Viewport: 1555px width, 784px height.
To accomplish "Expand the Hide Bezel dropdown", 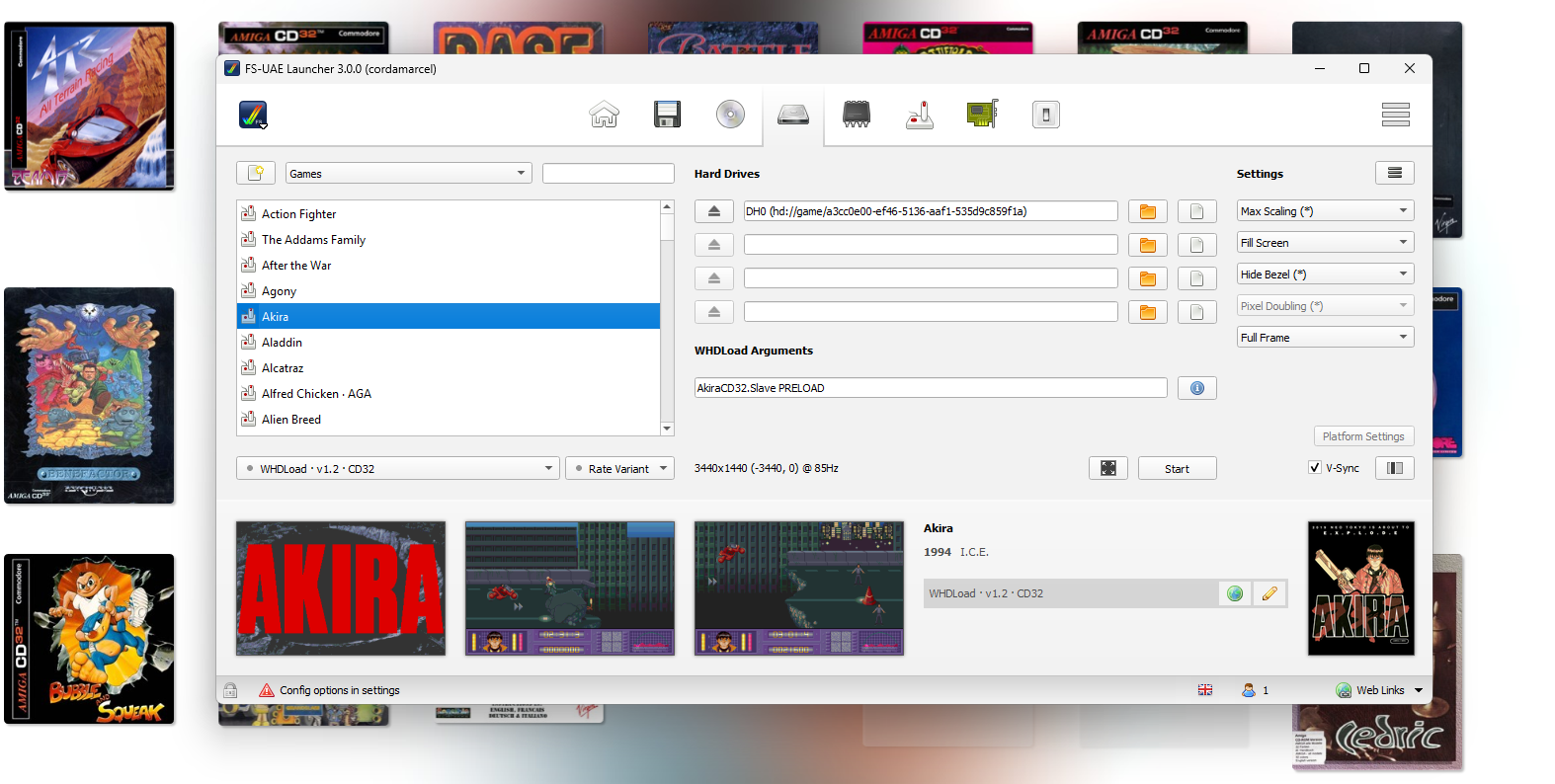I will pos(1325,274).
